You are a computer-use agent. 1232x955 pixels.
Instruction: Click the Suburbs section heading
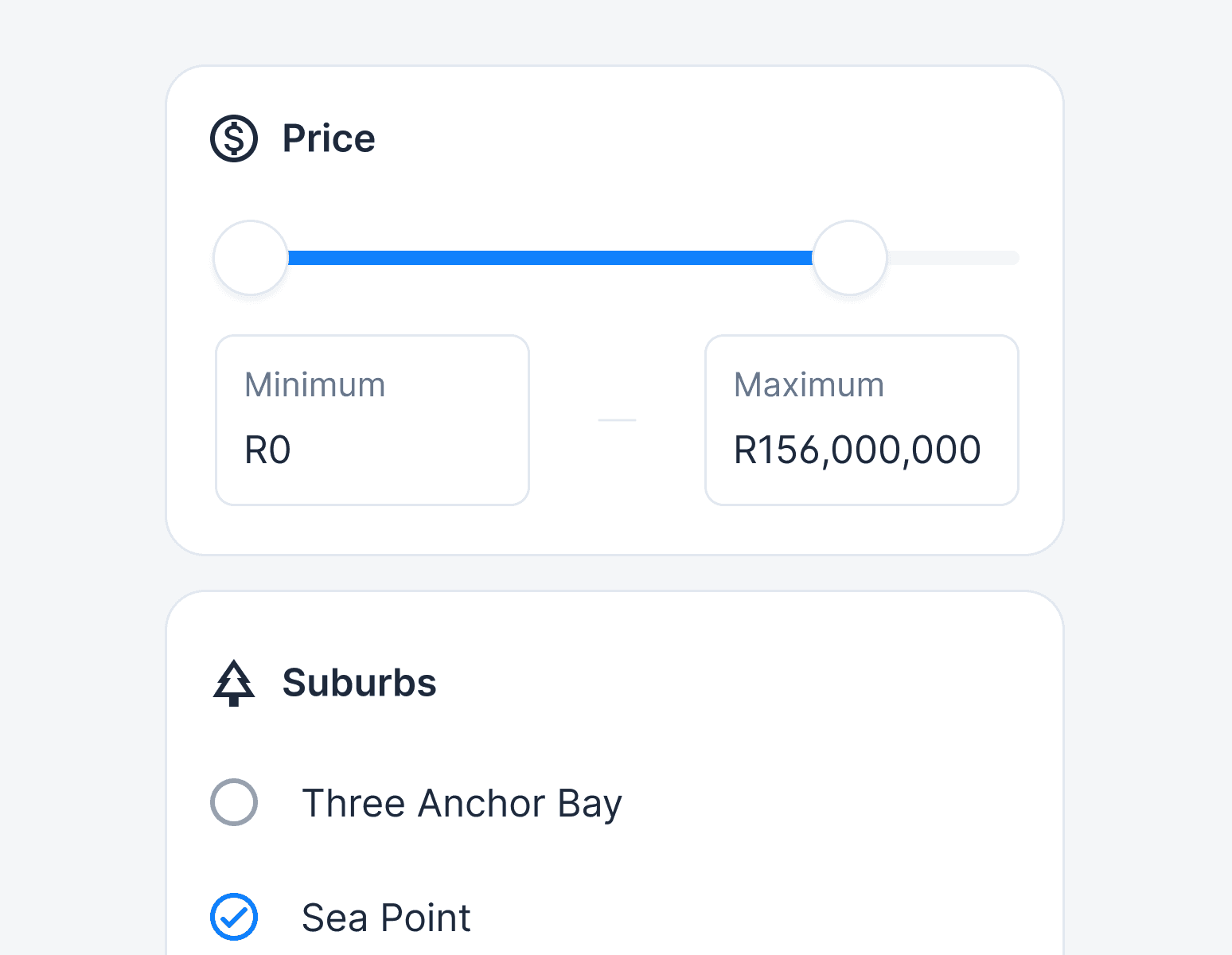(359, 683)
